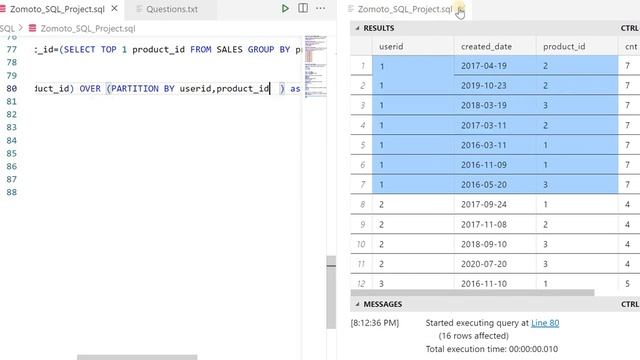Open the editor more actions ellipsis
Viewport: 640px width, 360px height.
click(321, 8)
